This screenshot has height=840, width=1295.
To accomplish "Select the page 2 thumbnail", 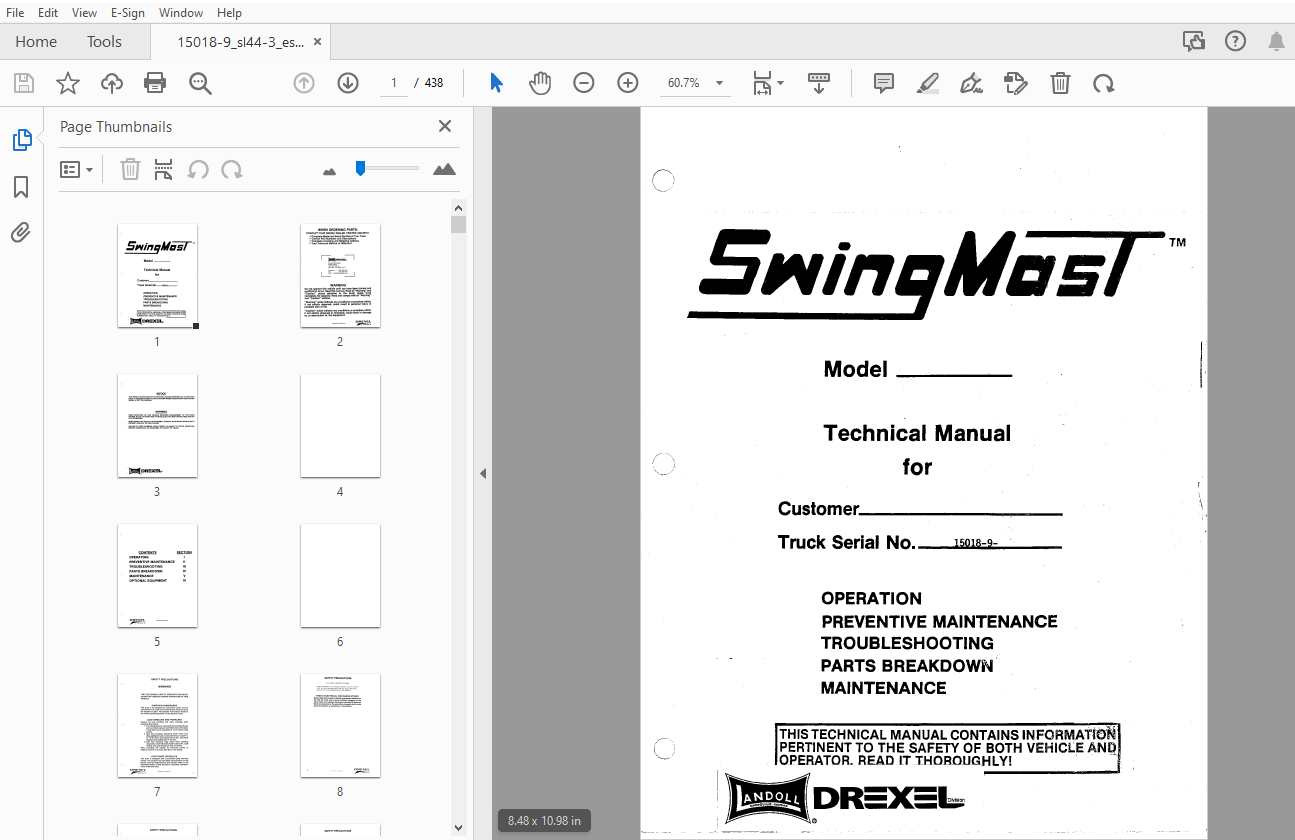I will pos(340,275).
